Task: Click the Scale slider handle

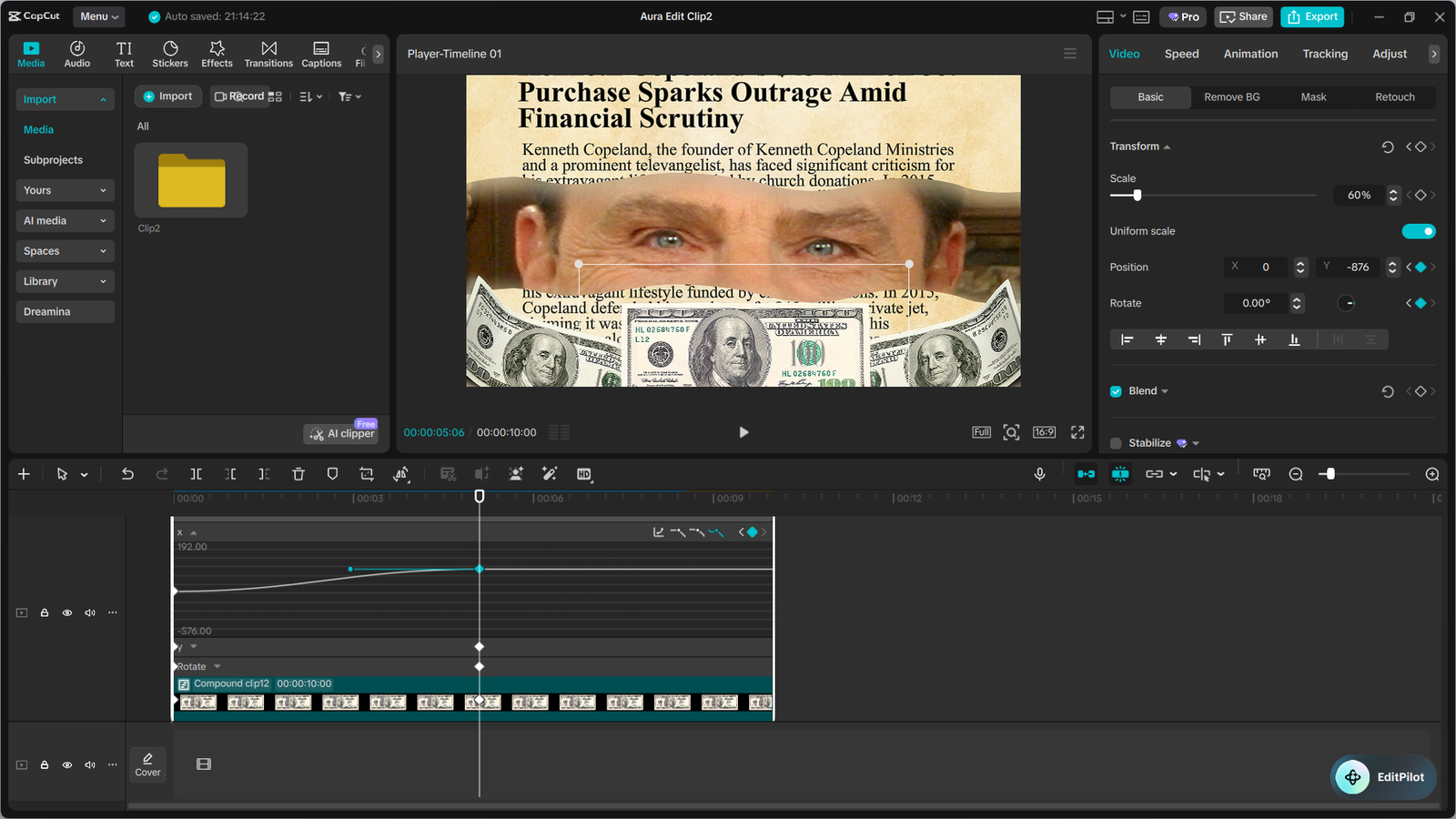Action: [x=1137, y=196]
